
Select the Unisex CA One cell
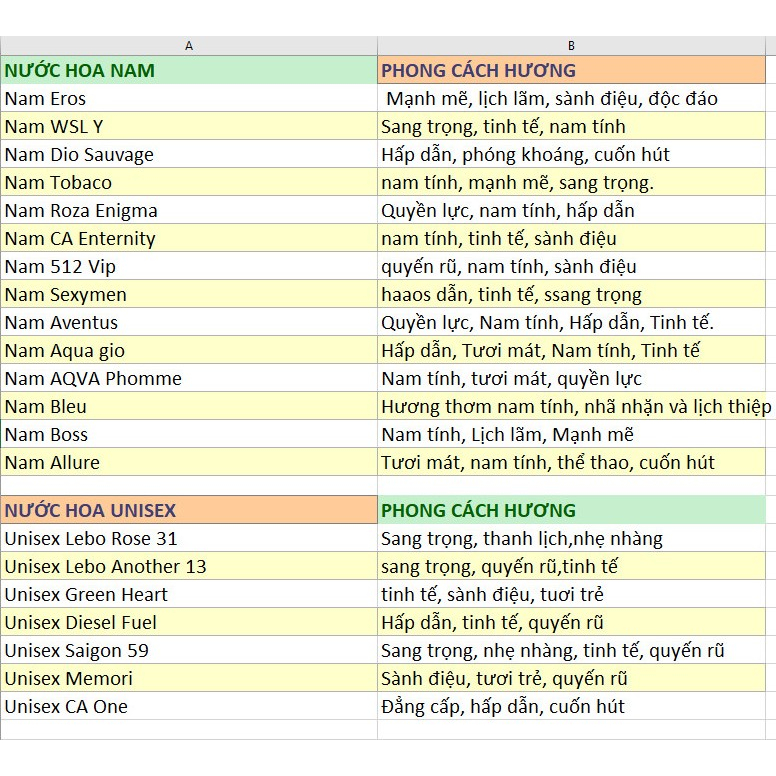click(189, 706)
